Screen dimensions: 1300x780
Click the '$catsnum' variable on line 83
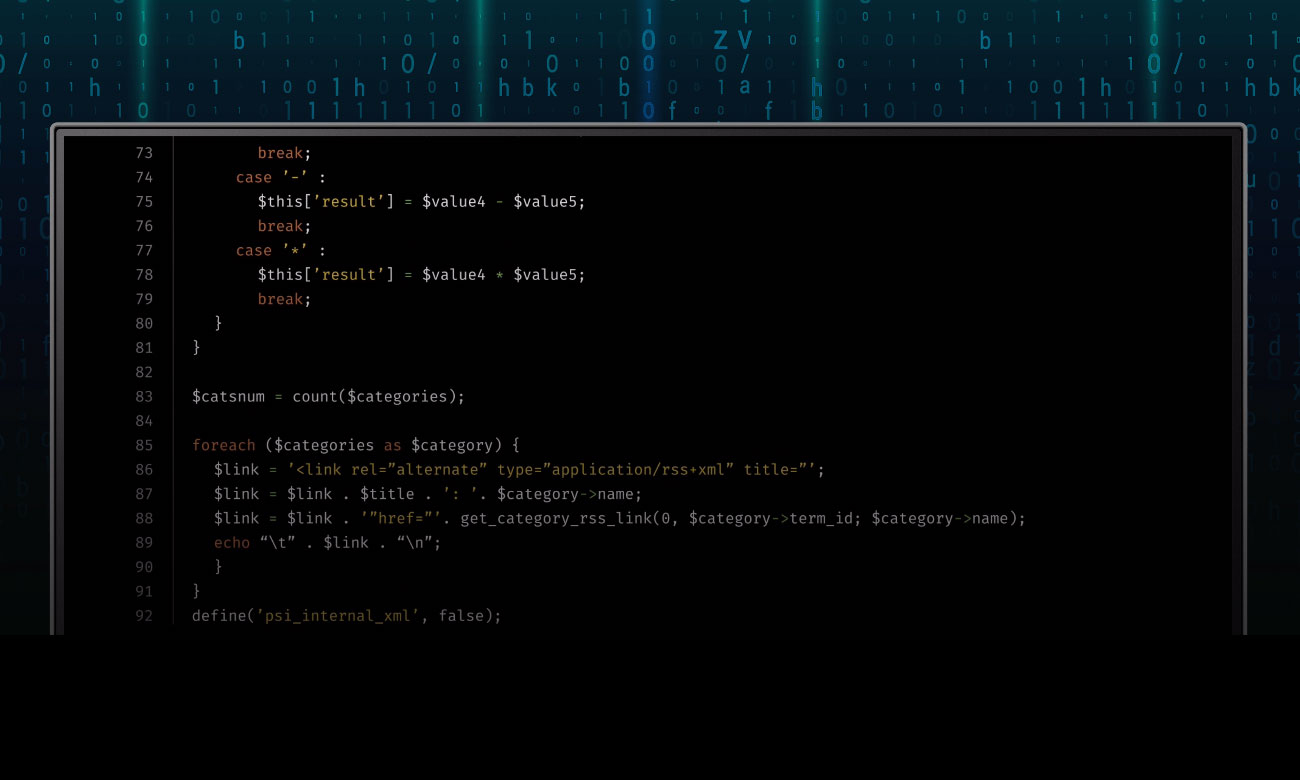coord(228,397)
